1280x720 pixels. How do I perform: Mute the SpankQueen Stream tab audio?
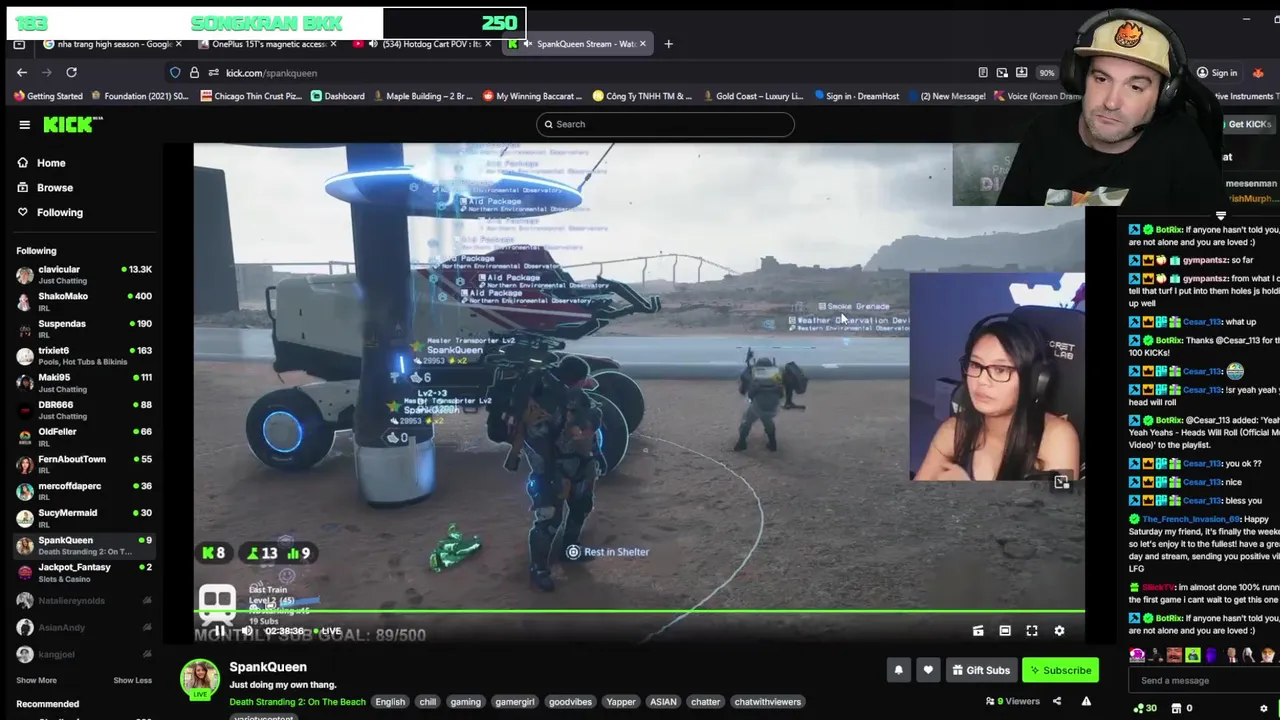[x=526, y=44]
